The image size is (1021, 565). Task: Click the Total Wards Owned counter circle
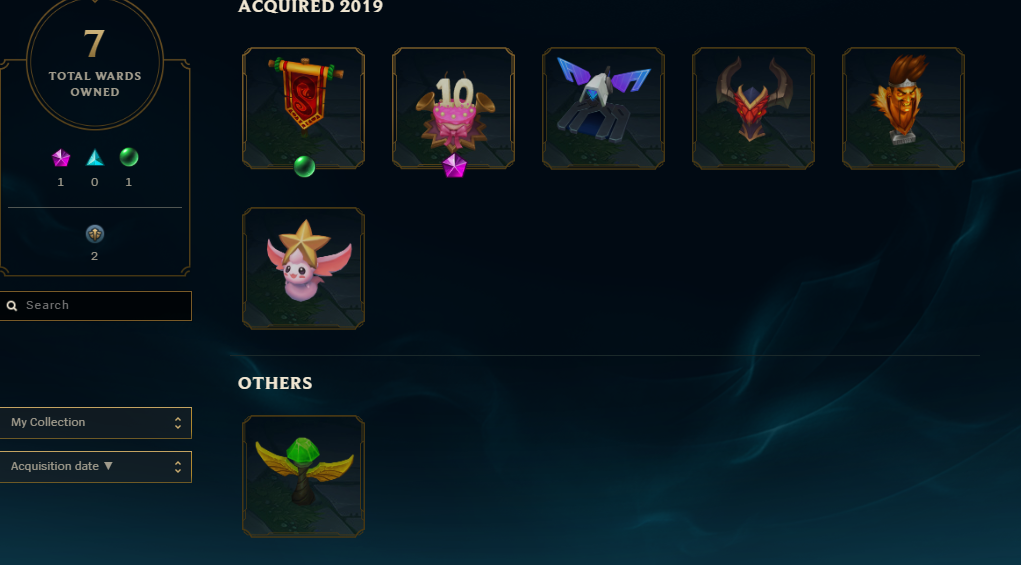95,62
